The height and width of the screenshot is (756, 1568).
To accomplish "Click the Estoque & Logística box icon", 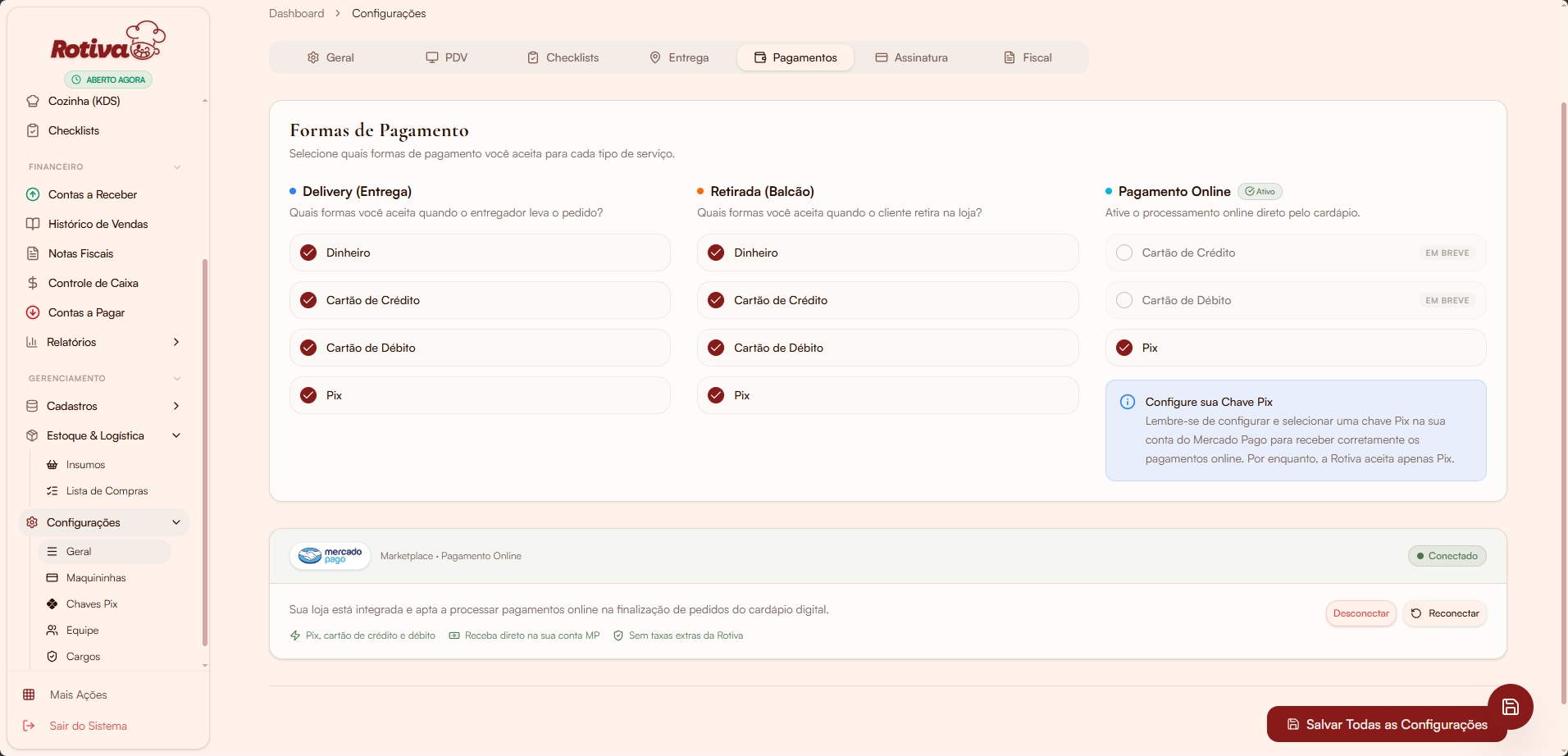I will click(x=32, y=435).
